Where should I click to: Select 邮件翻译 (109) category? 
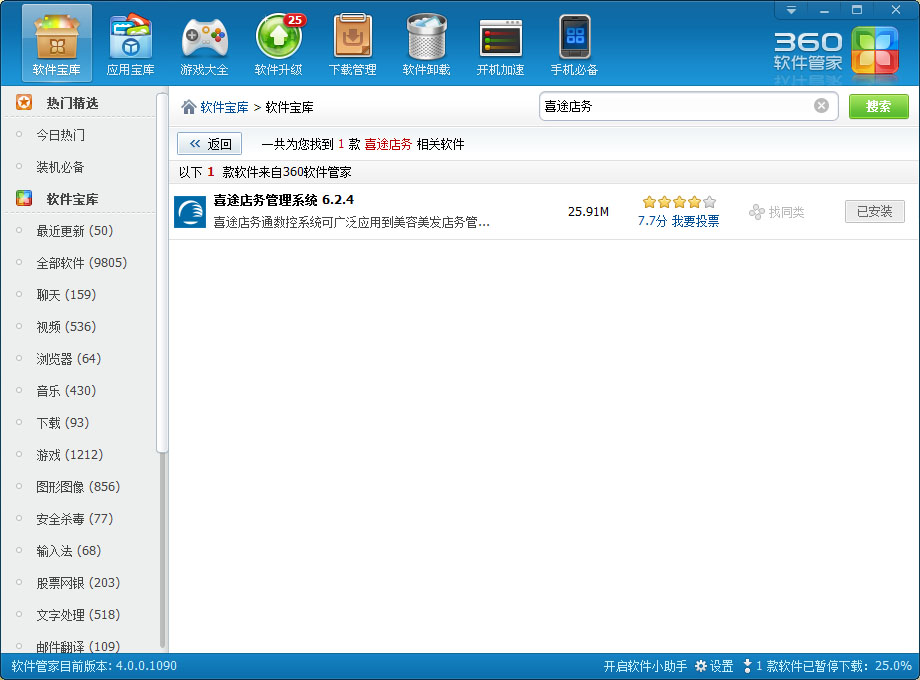click(78, 647)
